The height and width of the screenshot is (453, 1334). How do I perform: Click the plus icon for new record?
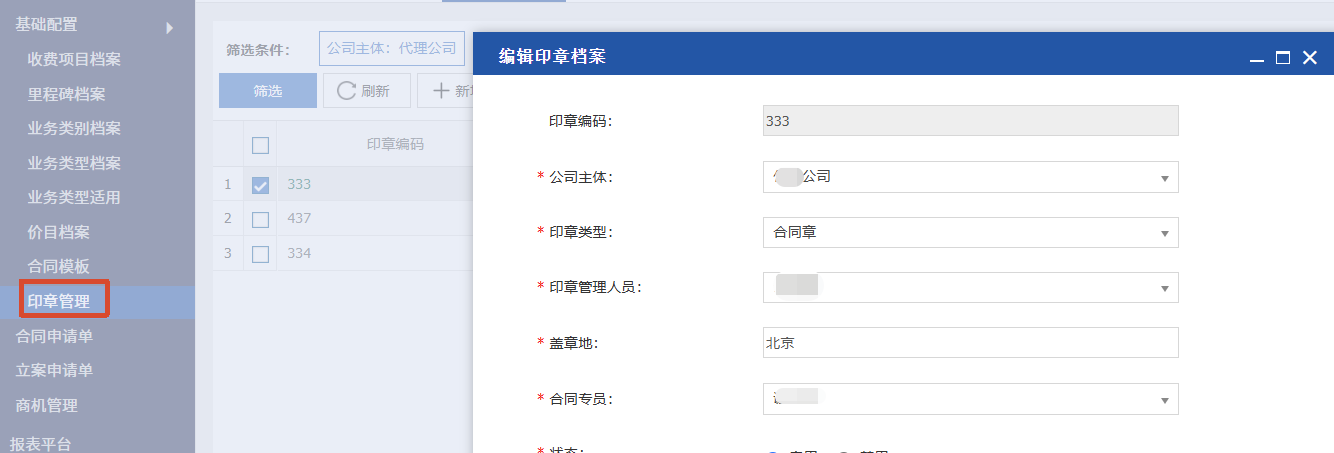pos(440,90)
